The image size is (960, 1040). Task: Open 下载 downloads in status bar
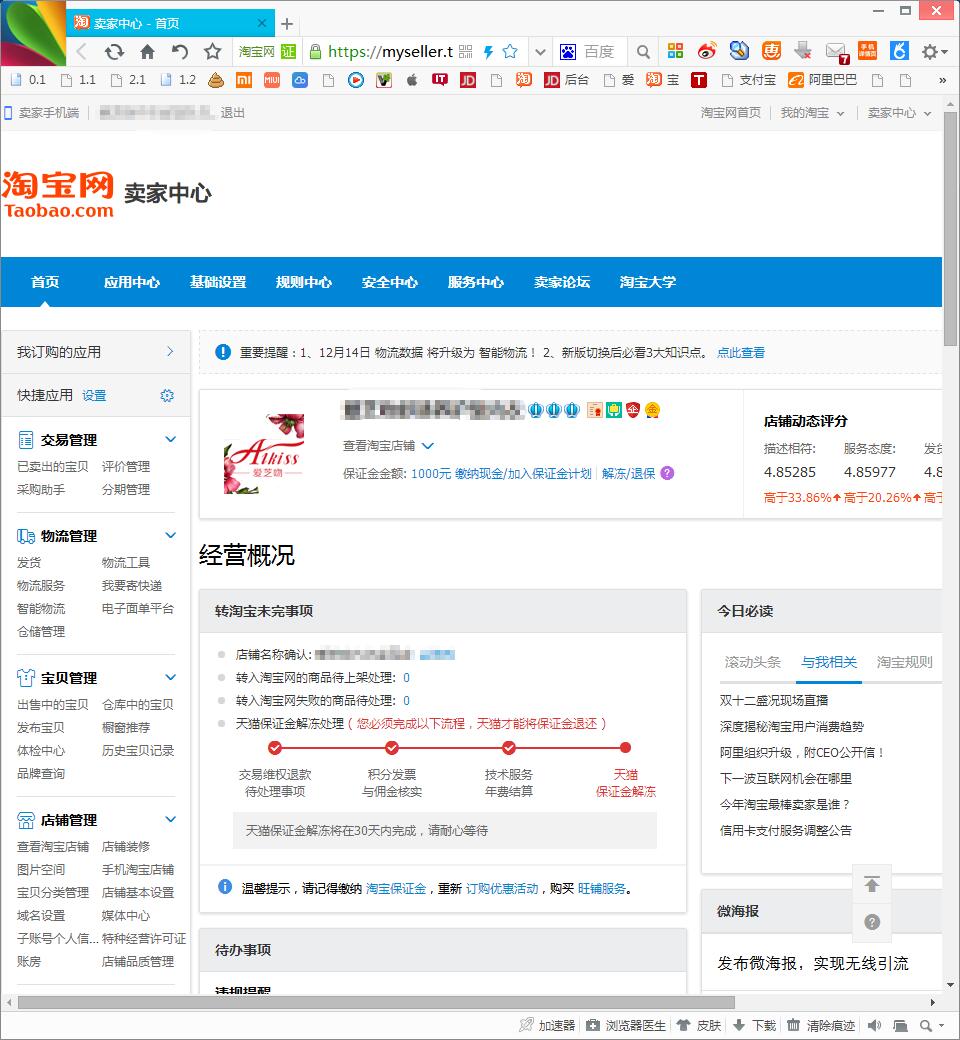[x=754, y=1025]
